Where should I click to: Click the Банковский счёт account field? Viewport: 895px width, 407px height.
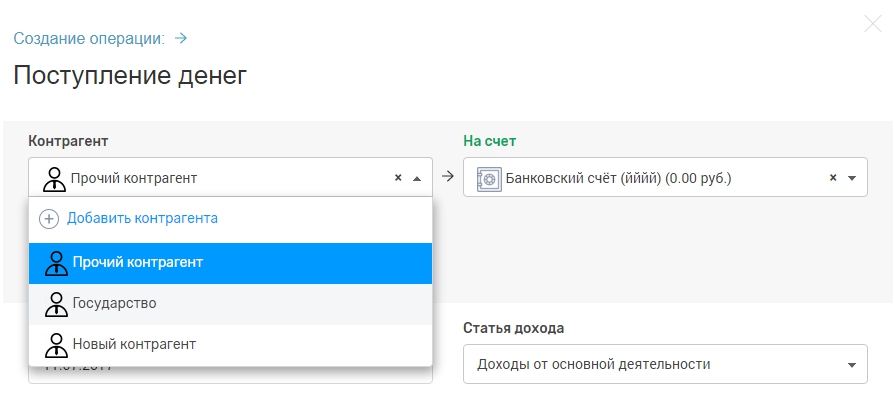(640, 178)
